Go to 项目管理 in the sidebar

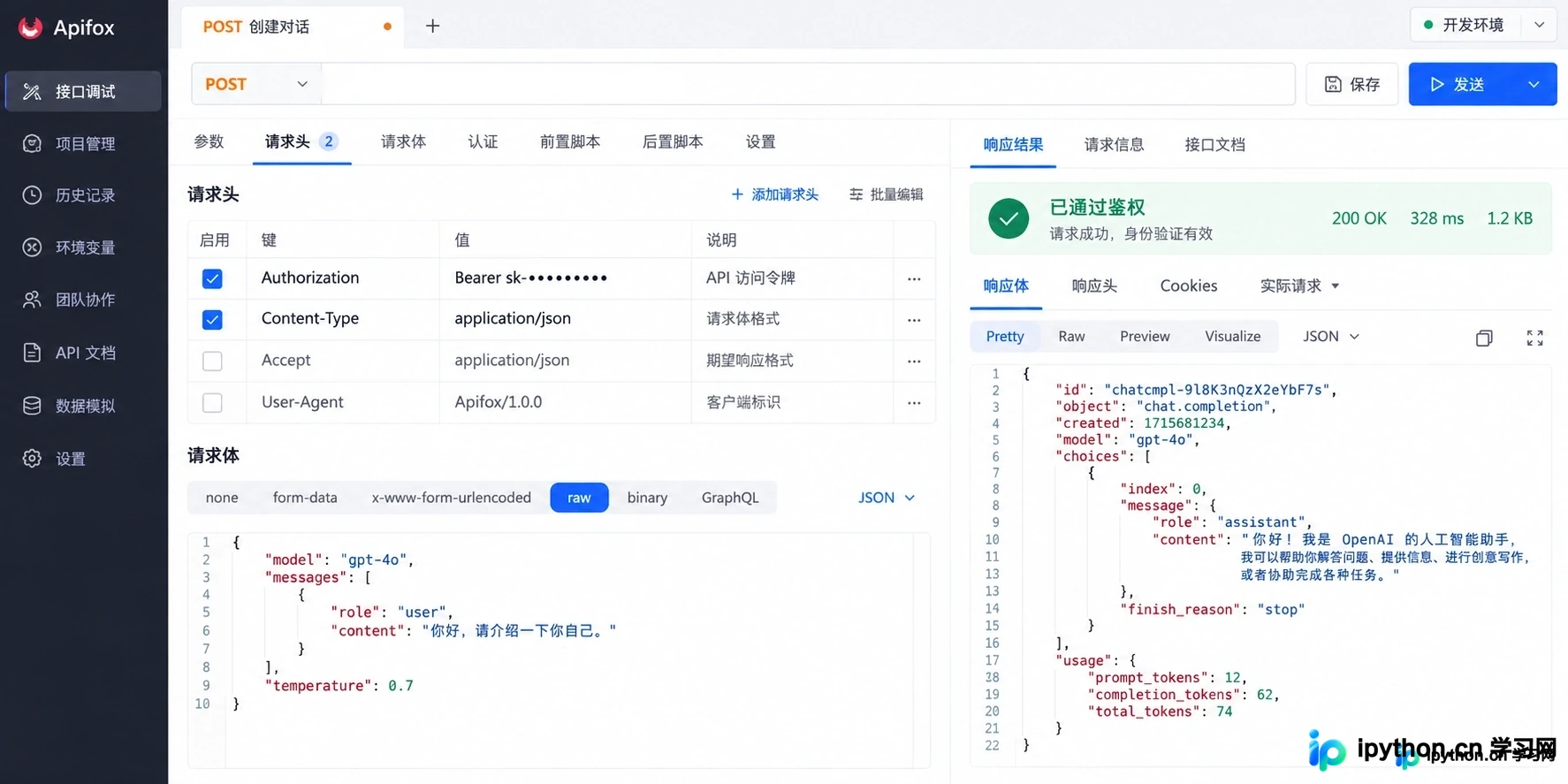tap(84, 143)
